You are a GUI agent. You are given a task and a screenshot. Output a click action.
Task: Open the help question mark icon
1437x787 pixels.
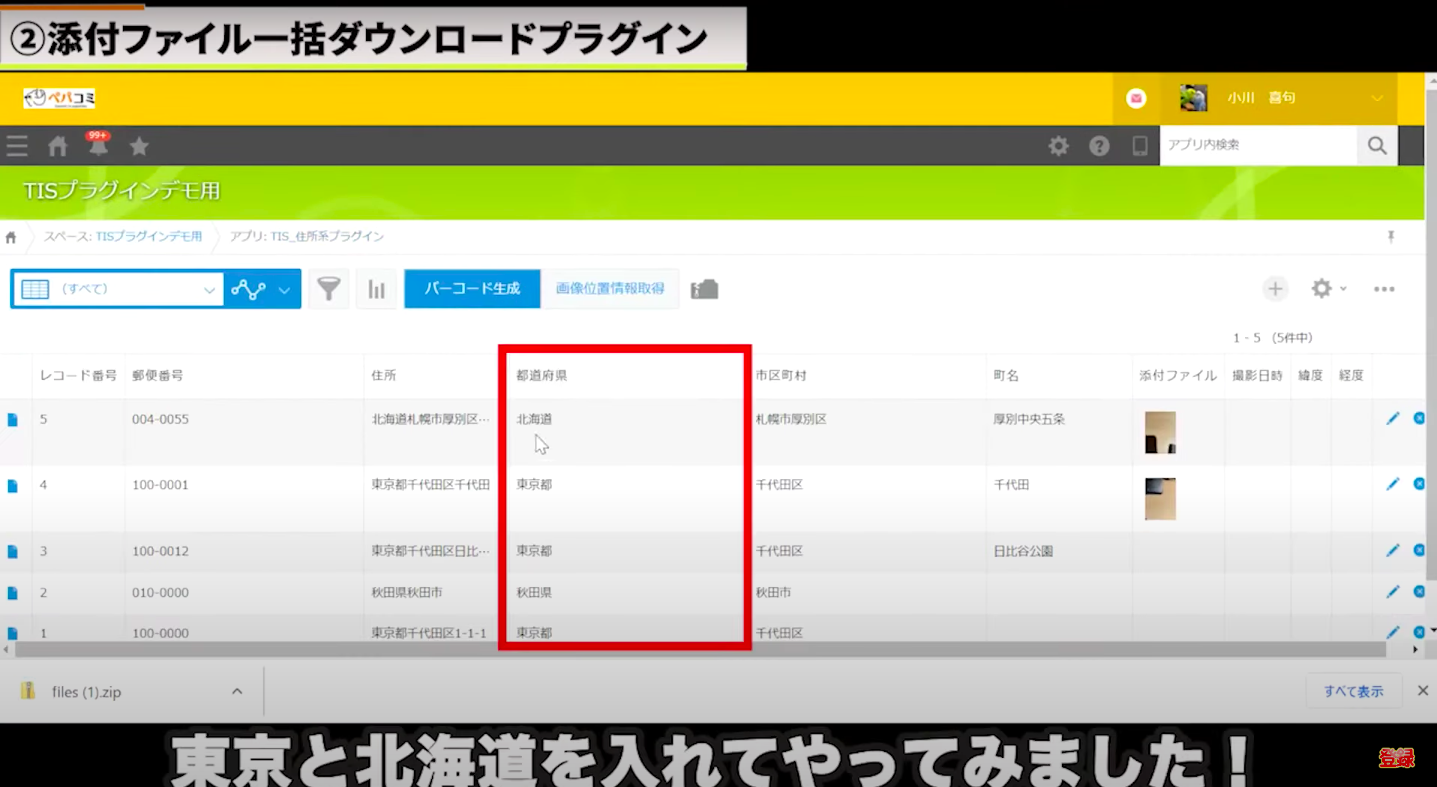1099,146
